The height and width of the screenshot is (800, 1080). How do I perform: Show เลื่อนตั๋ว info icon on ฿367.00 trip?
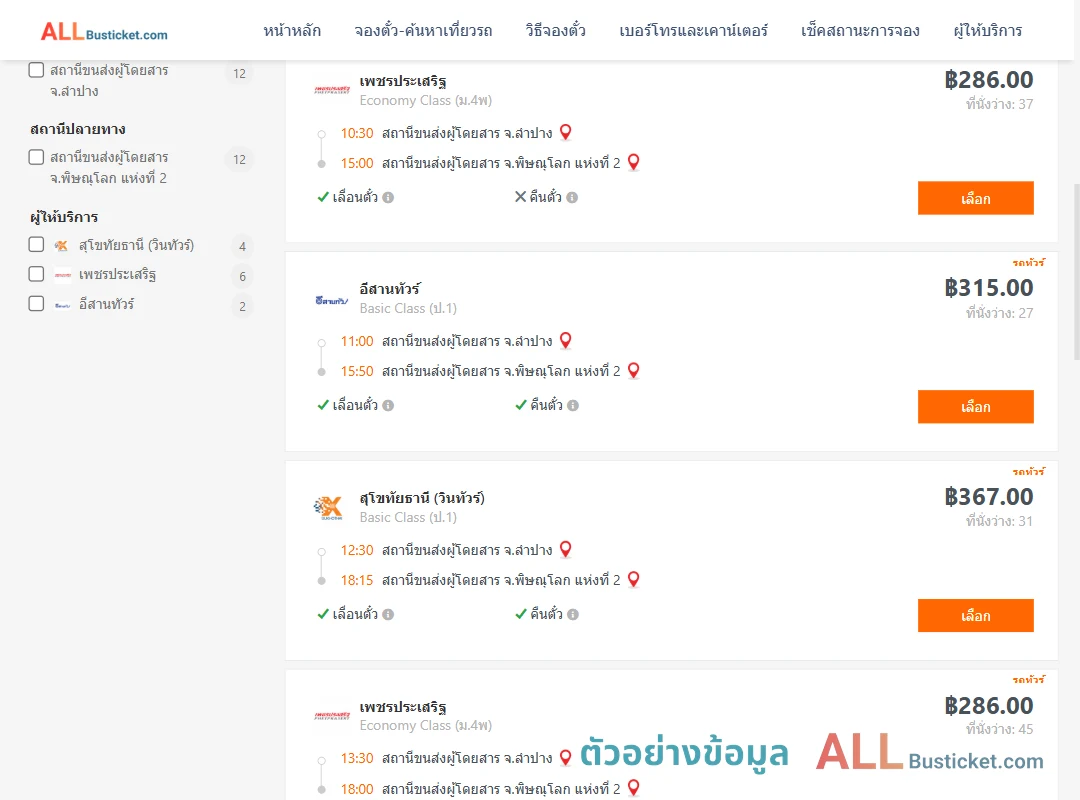(388, 615)
